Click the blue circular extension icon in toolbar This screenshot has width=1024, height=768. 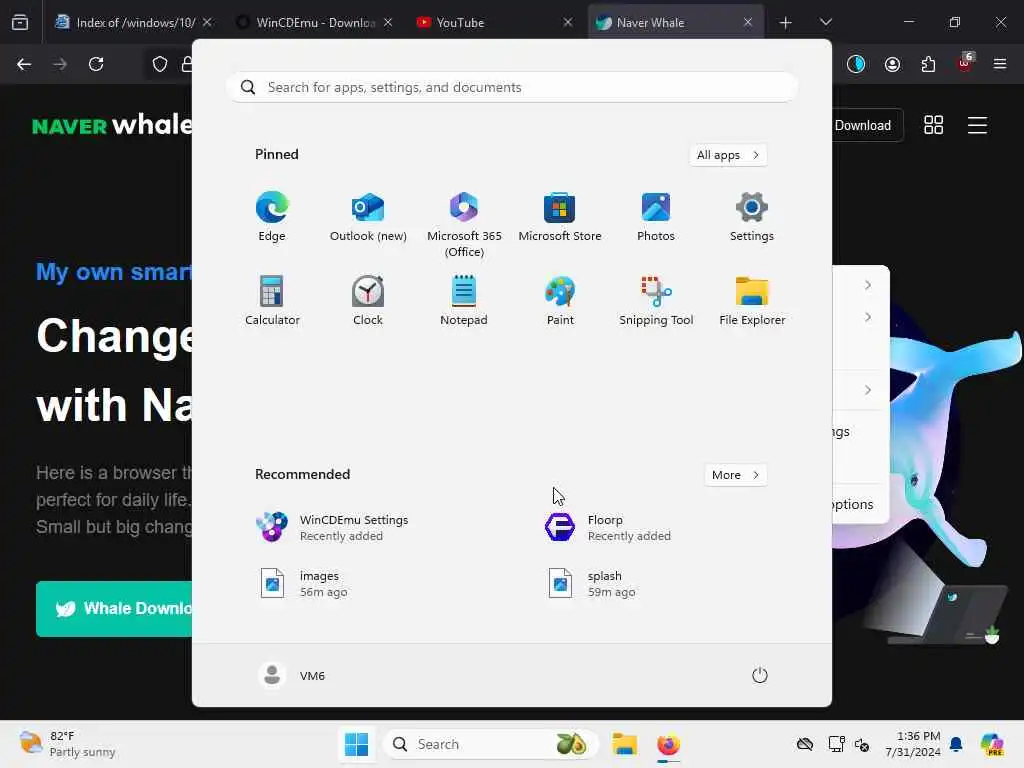click(x=856, y=64)
